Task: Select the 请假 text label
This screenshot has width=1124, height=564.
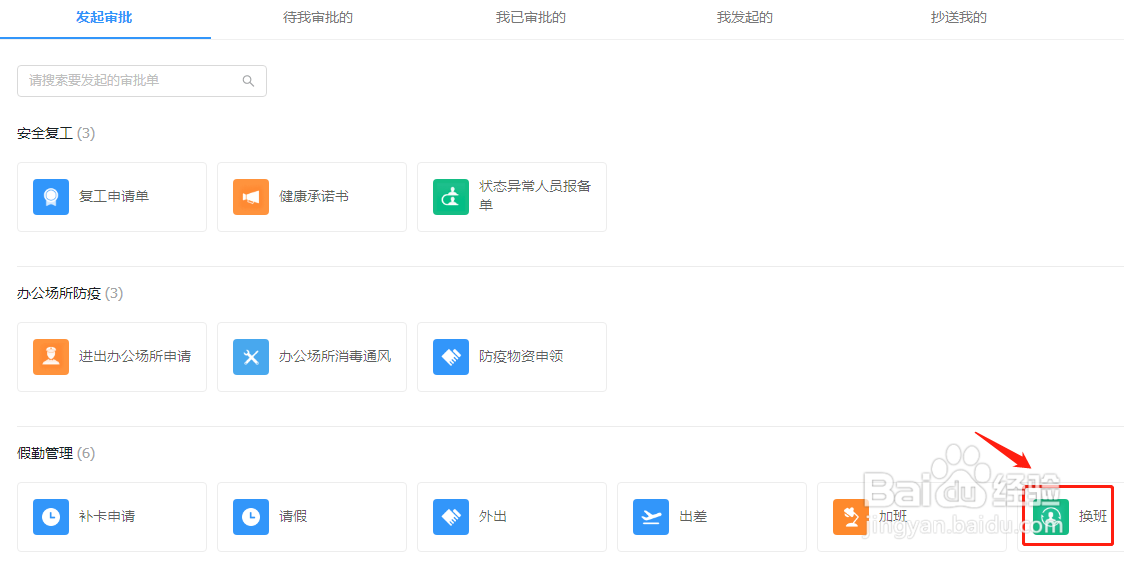Action: tap(293, 516)
